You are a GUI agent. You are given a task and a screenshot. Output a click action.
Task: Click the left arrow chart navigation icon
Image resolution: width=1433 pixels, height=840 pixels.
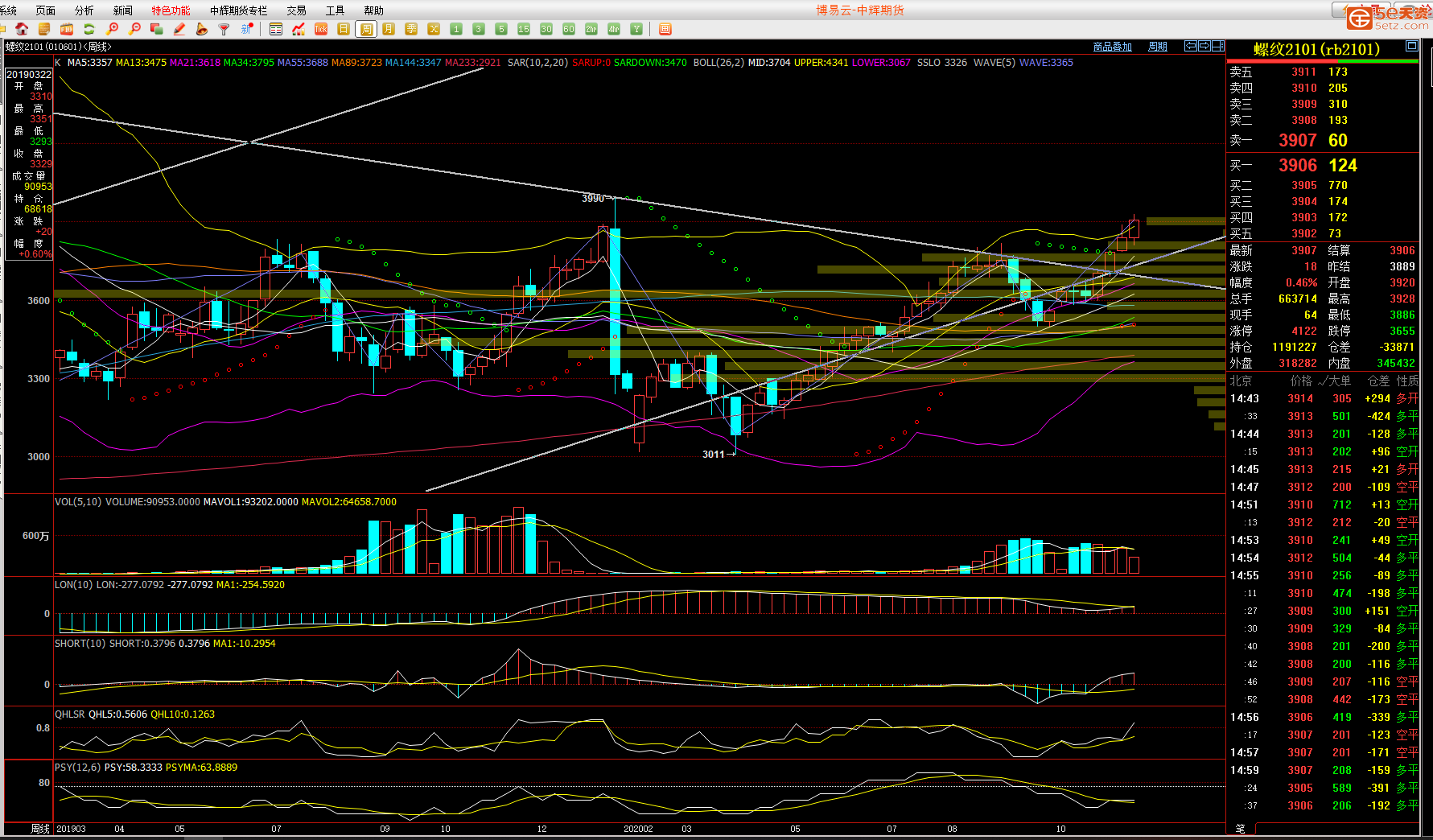1191,47
